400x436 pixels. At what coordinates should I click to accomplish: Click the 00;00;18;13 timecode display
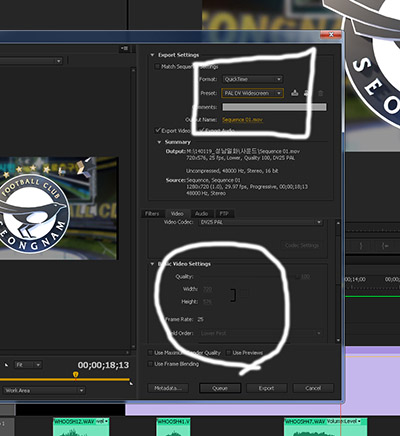[x=103, y=365]
